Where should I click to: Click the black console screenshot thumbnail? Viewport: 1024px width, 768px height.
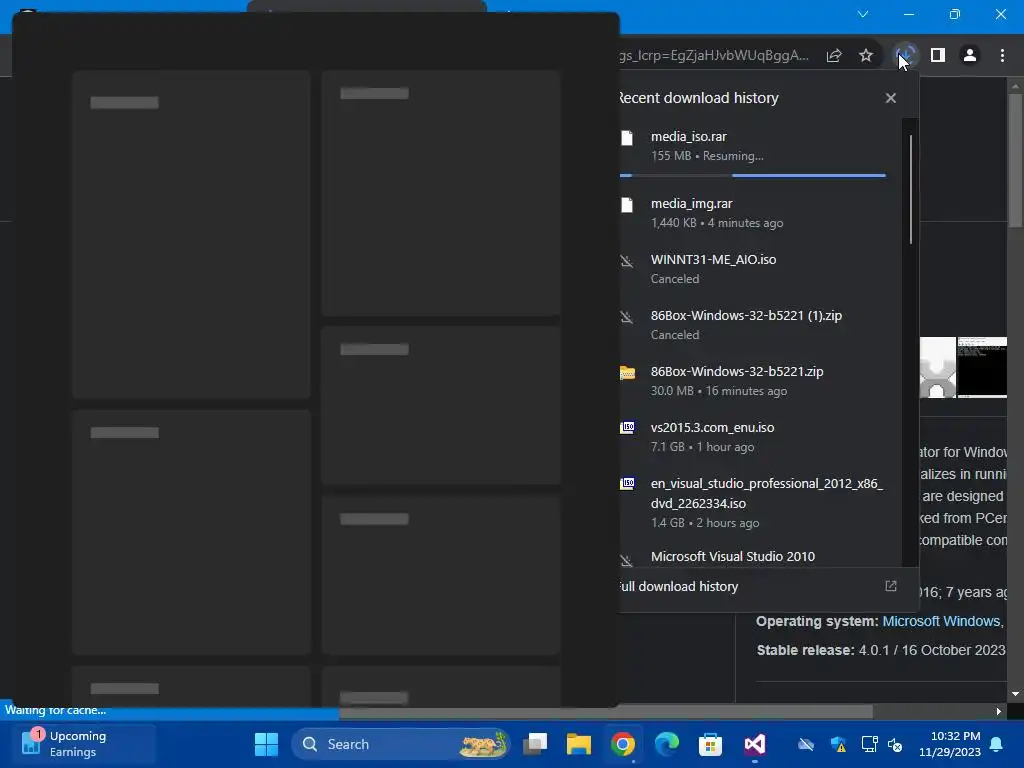(982, 367)
